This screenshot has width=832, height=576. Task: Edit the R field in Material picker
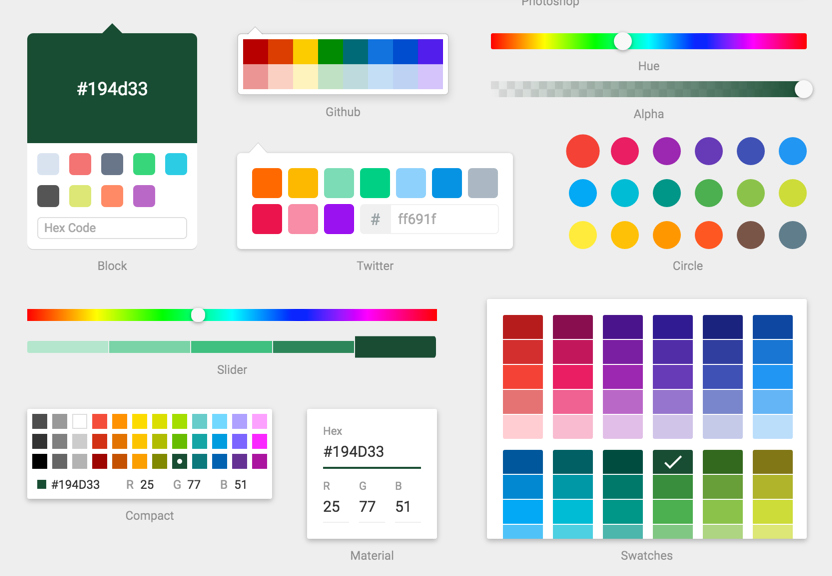[335, 507]
